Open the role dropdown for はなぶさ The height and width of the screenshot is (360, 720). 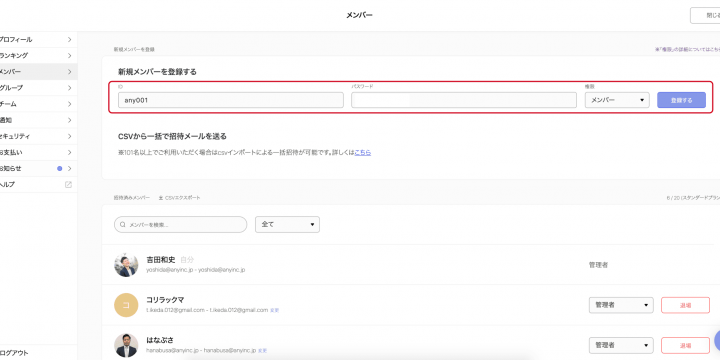click(x=621, y=345)
